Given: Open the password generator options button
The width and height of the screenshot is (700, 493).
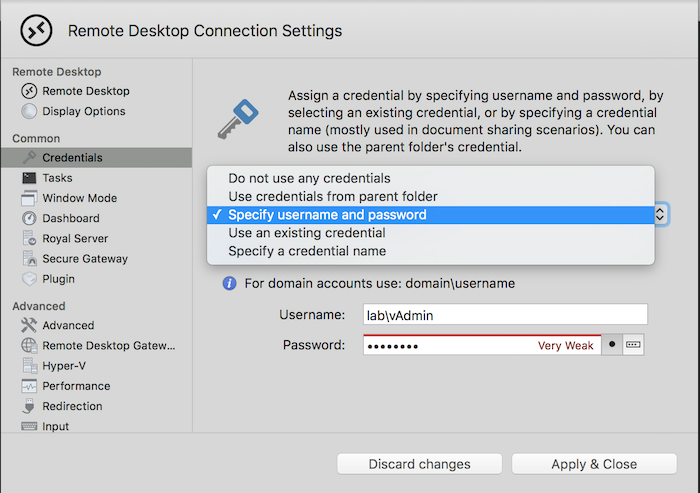Looking at the screenshot, I should pyautogui.click(x=632, y=345).
